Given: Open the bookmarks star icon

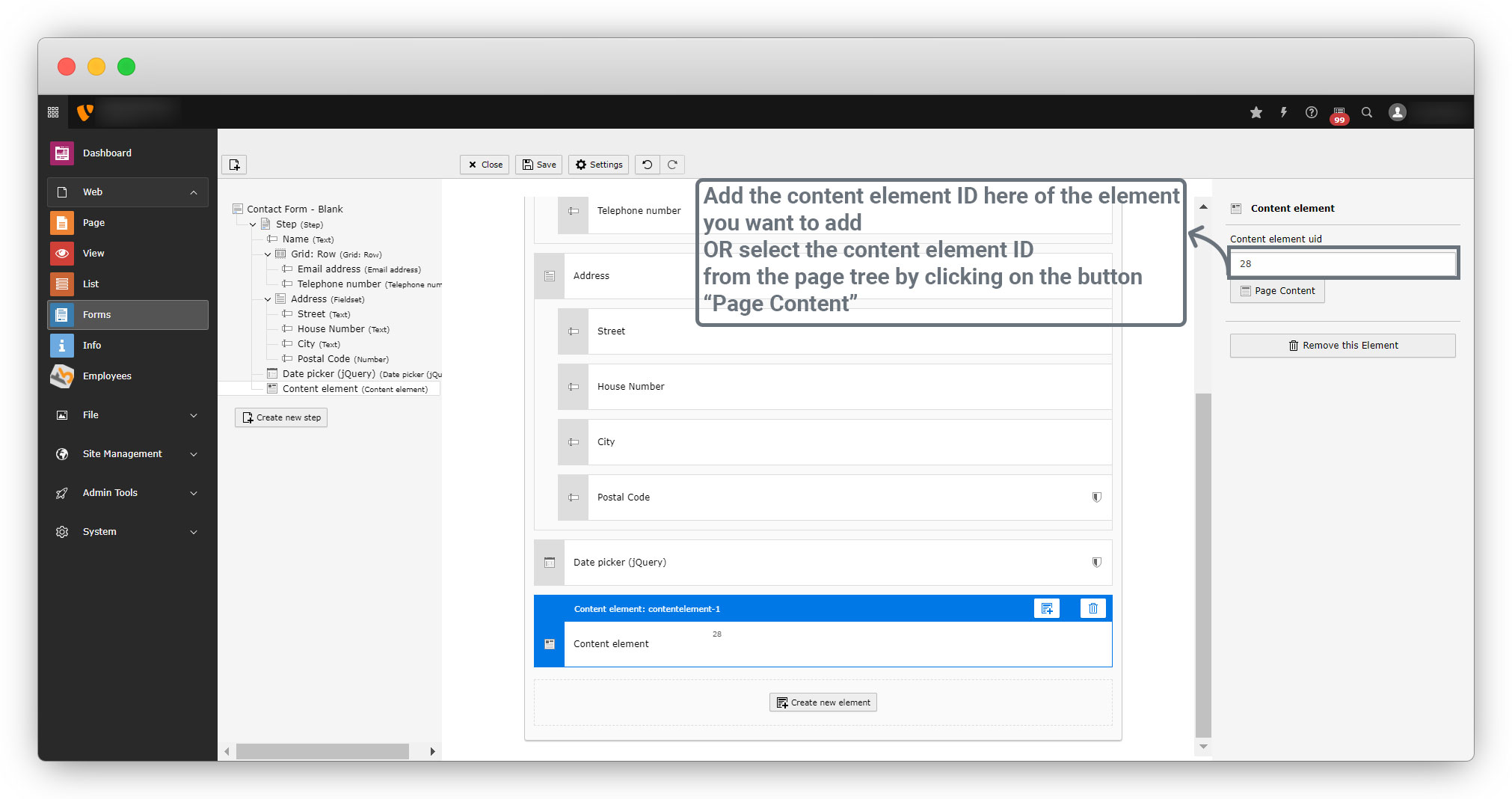Looking at the screenshot, I should 1256,112.
